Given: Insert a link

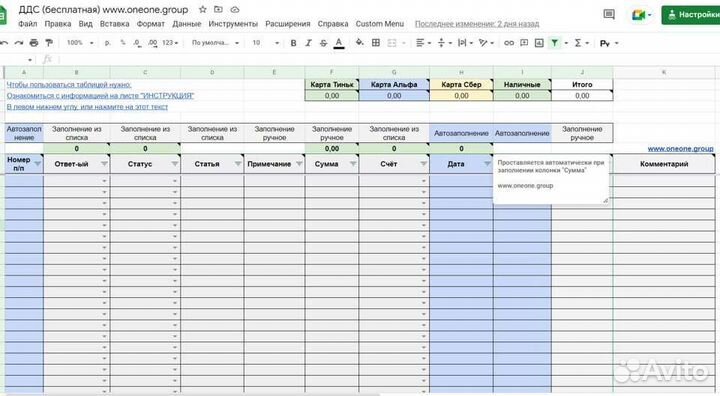Looking at the screenshot, I should [509, 43].
